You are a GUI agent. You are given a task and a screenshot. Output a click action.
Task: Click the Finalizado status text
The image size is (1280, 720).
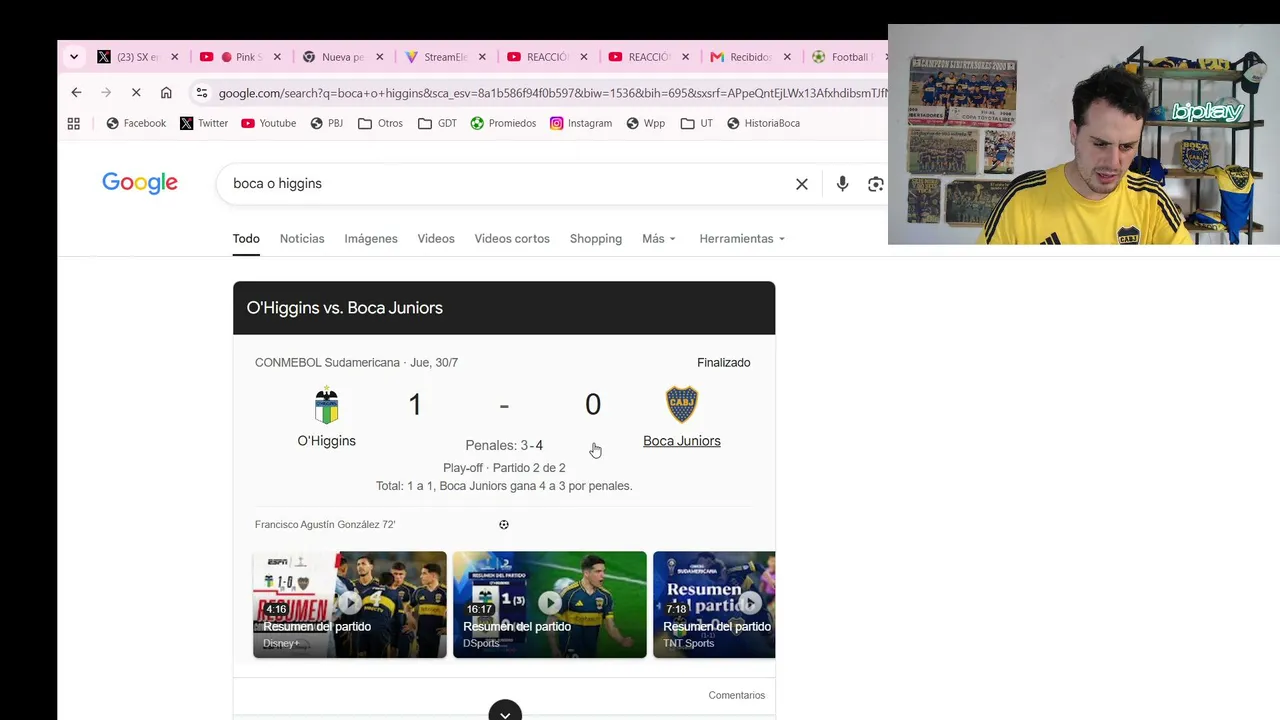click(724, 363)
